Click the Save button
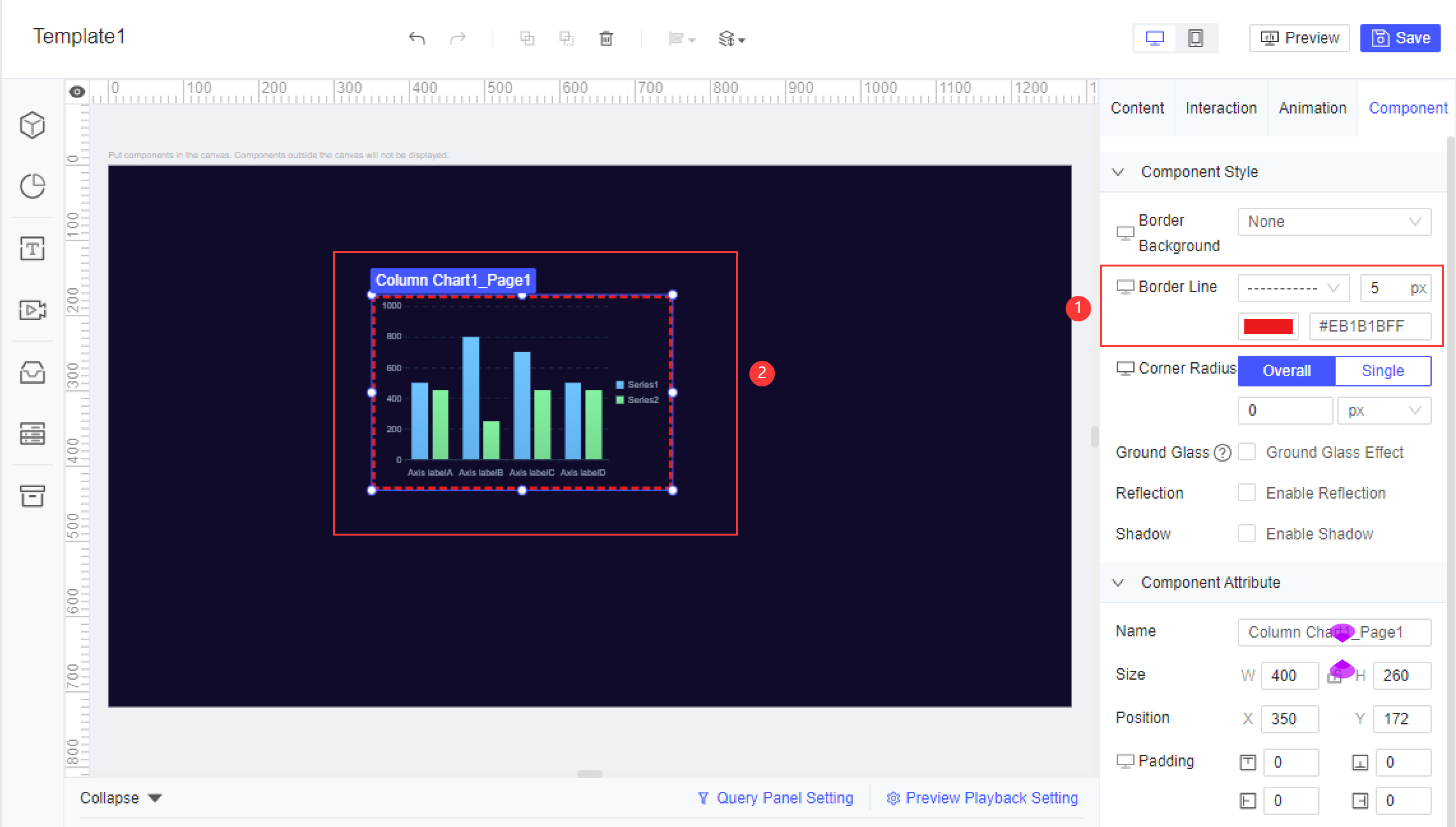Image resolution: width=1456 pixels, height=827 pixels. tap(1400, 38)
